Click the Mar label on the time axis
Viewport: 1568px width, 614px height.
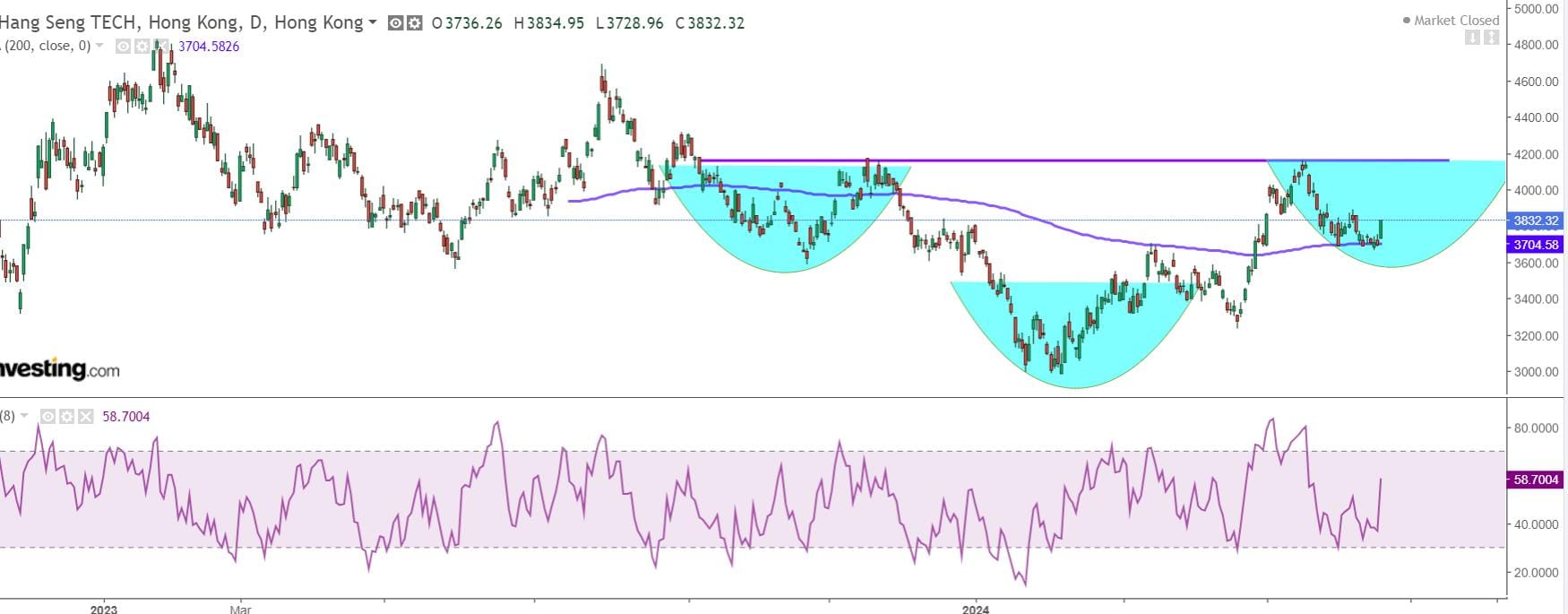coord(240,610)
